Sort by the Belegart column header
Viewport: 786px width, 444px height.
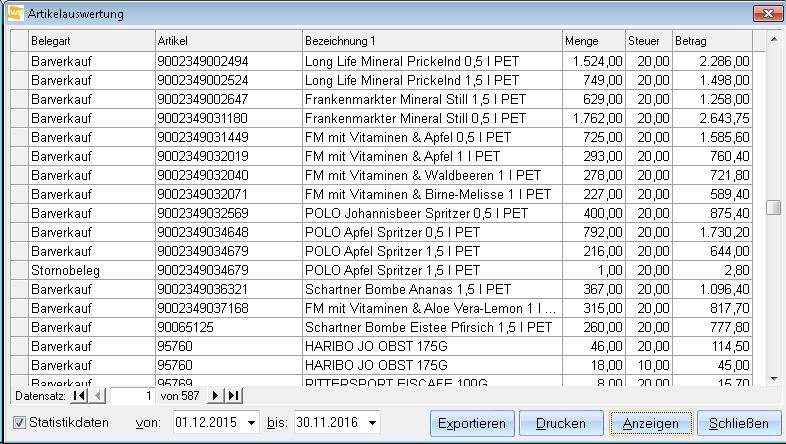pos(92,41)
